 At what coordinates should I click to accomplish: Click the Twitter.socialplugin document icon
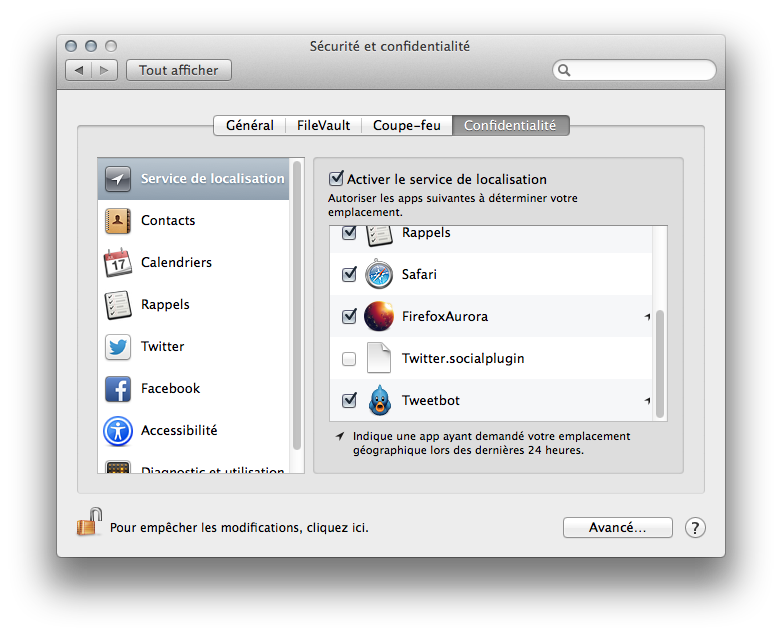tap(379, 358)
